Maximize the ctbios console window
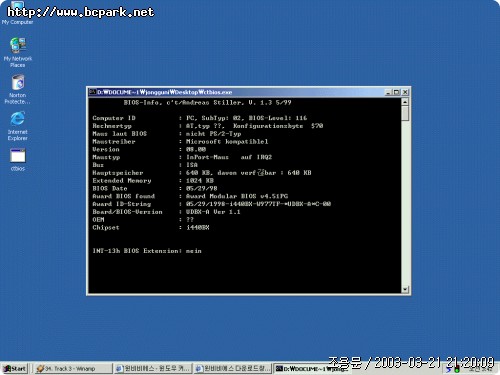 (396, 92)
